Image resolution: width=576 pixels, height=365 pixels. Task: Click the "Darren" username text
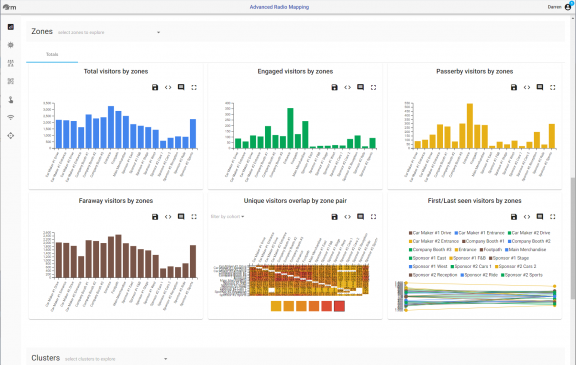554,7
